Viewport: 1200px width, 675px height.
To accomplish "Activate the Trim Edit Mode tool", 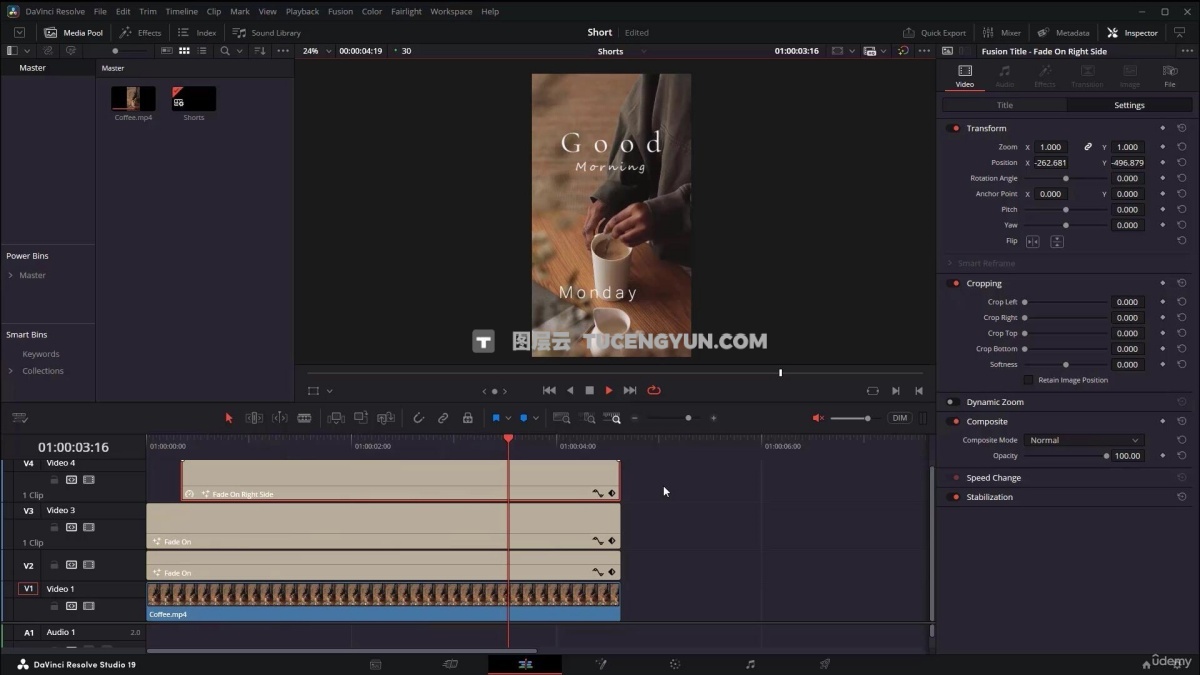I will tap(254, 418).
